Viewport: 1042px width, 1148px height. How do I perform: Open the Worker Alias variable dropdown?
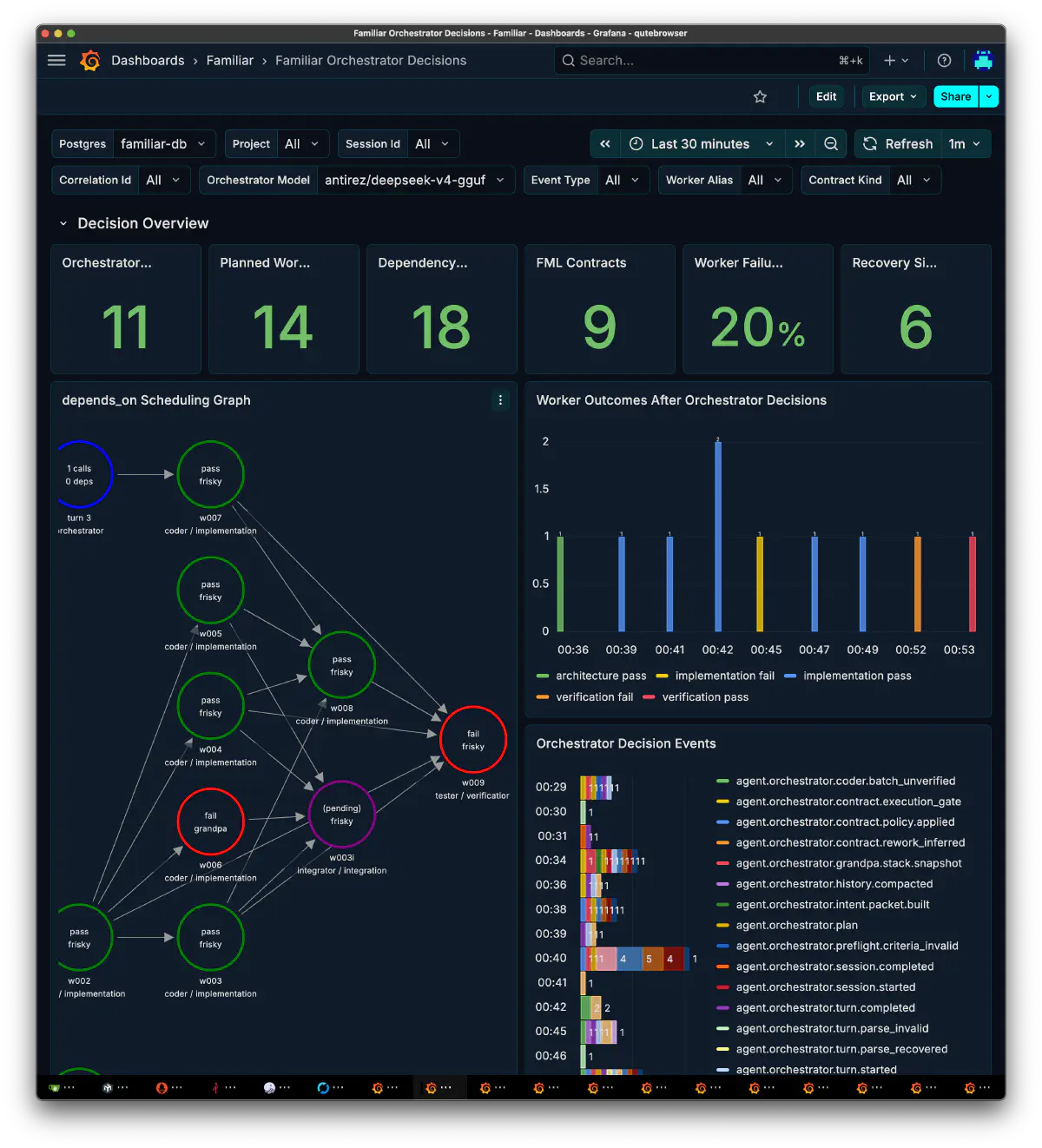(x=765, y=180)
